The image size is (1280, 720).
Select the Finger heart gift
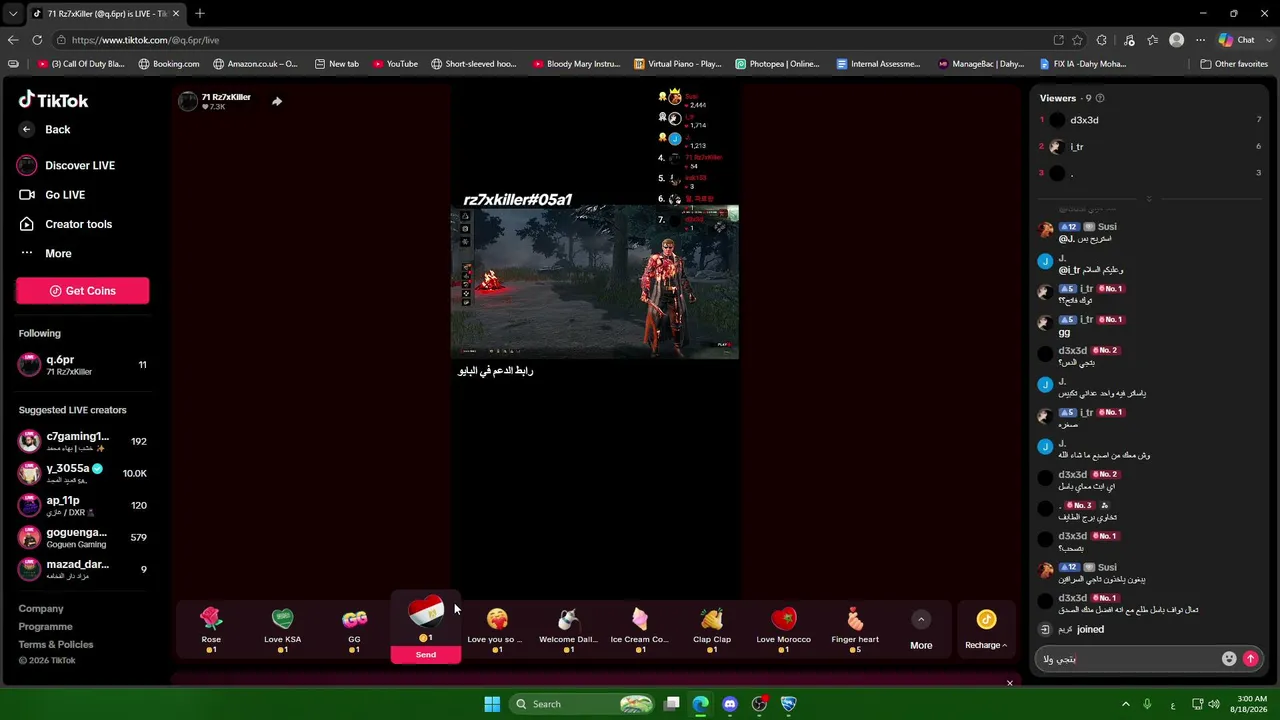(855, 631)
